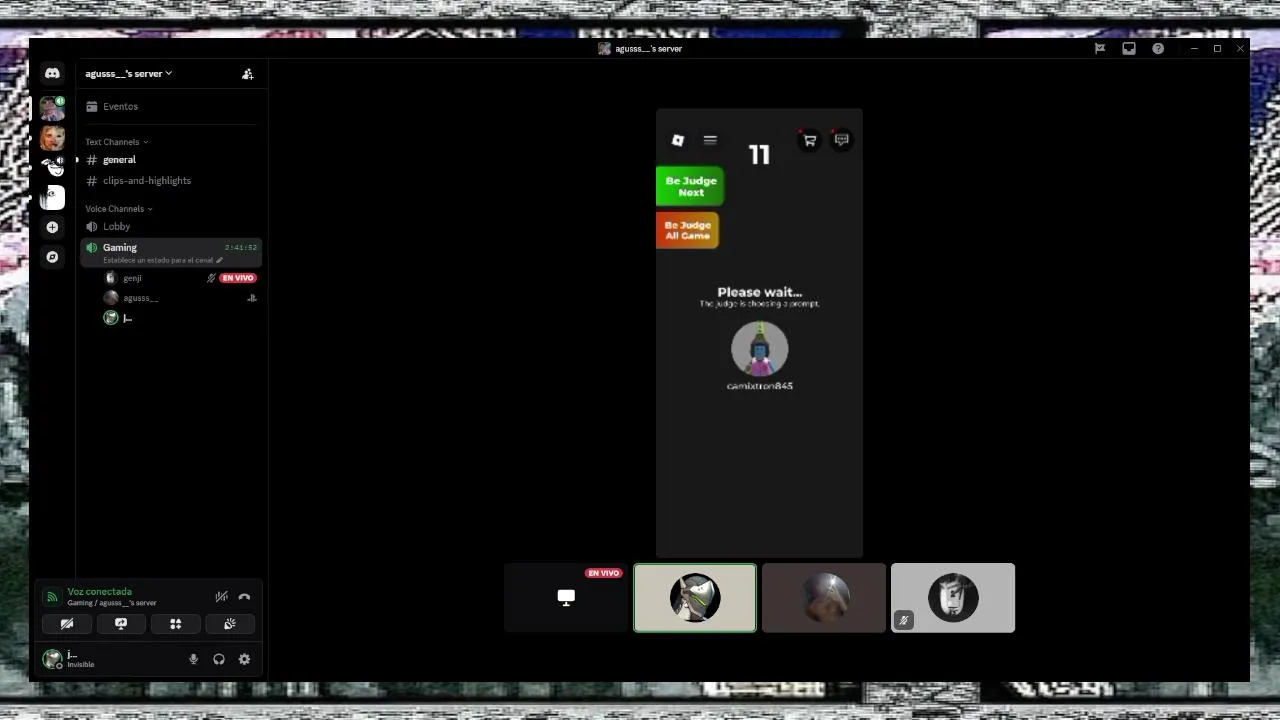Viewport: 1280px width, 720px height.
Task: Open Discord home direct messages
Action: (x=52, y=73)
